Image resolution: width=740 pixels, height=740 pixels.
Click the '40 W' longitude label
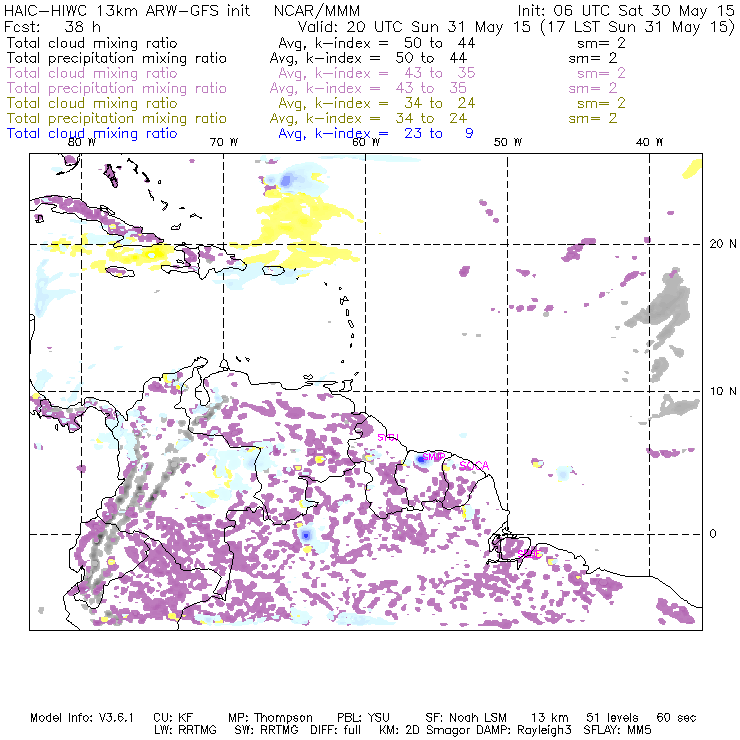[x=649, y=142]
